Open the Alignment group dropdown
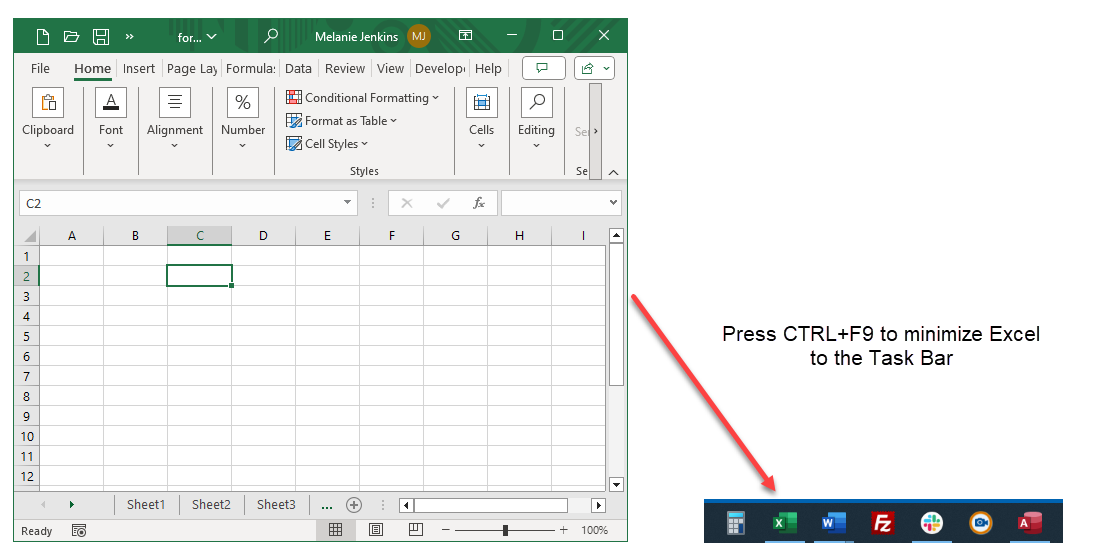 [175, 119]
